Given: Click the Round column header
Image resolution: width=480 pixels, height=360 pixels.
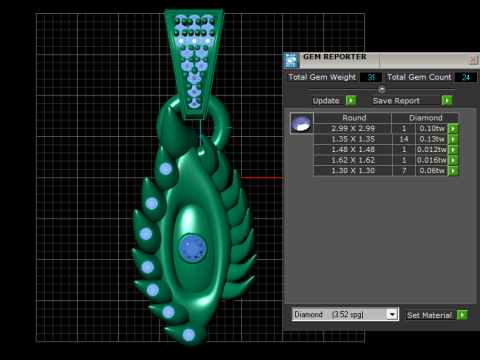Looking at the screenshot, I should coord(353,118).
